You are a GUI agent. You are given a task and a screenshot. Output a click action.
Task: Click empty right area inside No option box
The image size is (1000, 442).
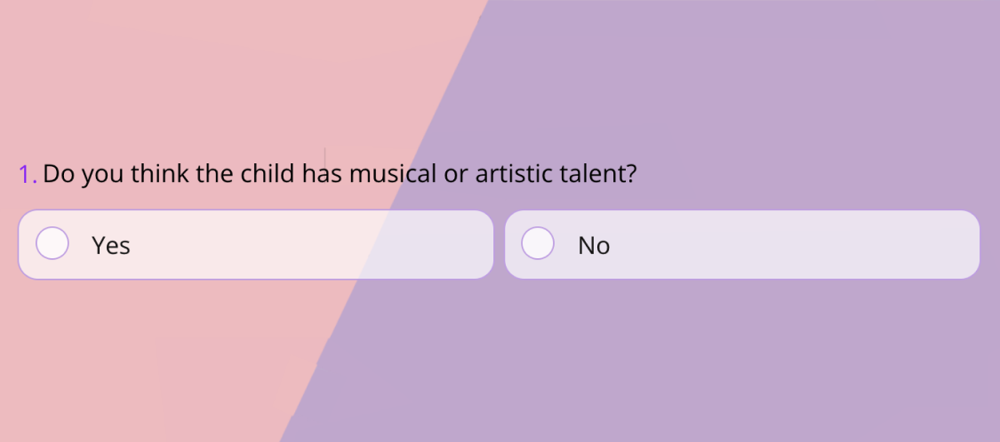[x=850, y=244]
